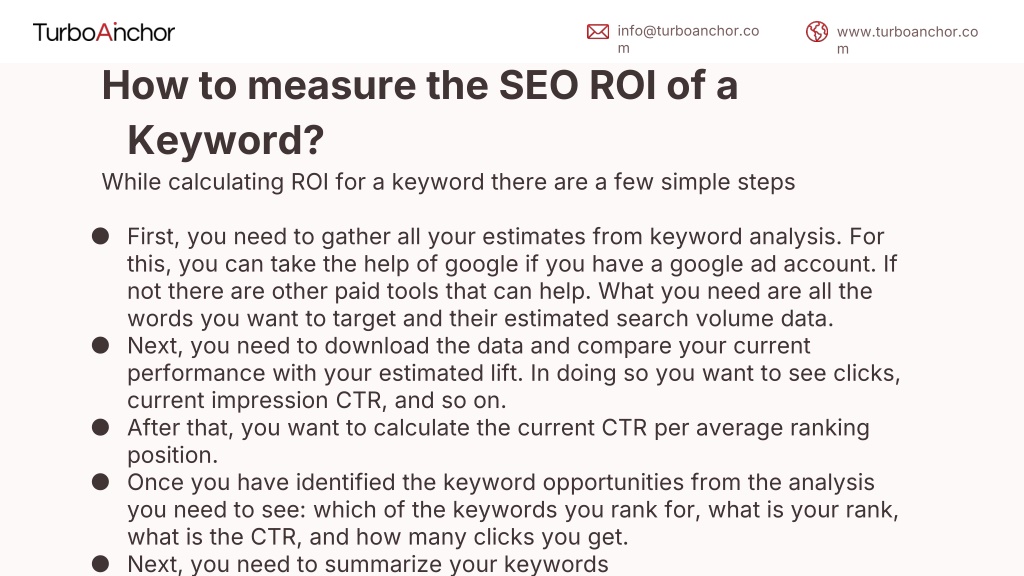1024x576 pixels.
Task: Click the TurboAnchor logo
Action: [x=104, y=32]
